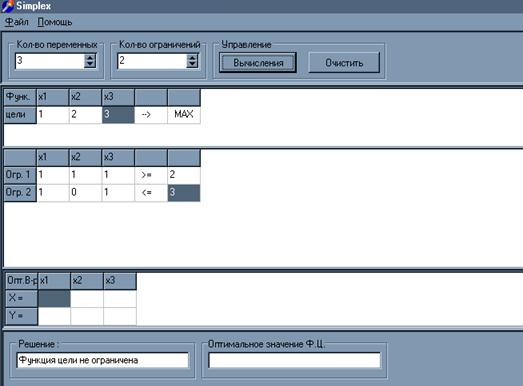This screenshot has height=386, width=523.
Task: Select Огр. 1 x3 coefficient cell
Action: (x=118, y=175)
